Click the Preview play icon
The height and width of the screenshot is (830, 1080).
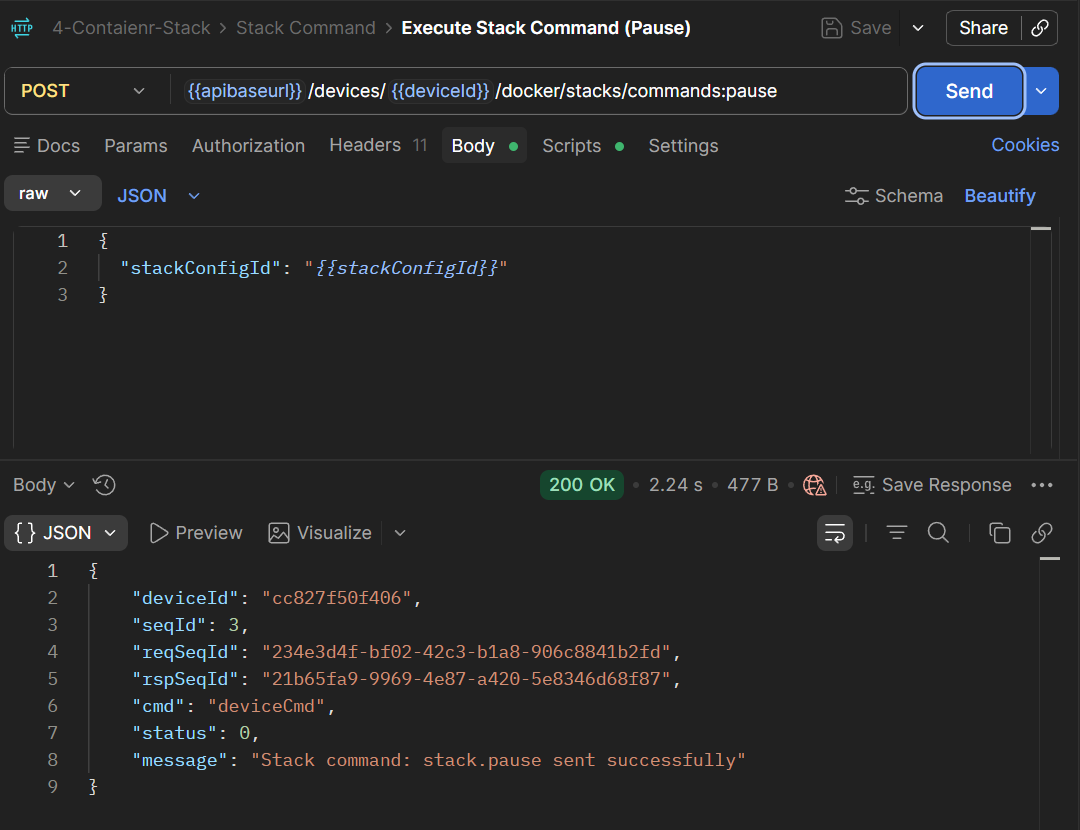(158, 532)
